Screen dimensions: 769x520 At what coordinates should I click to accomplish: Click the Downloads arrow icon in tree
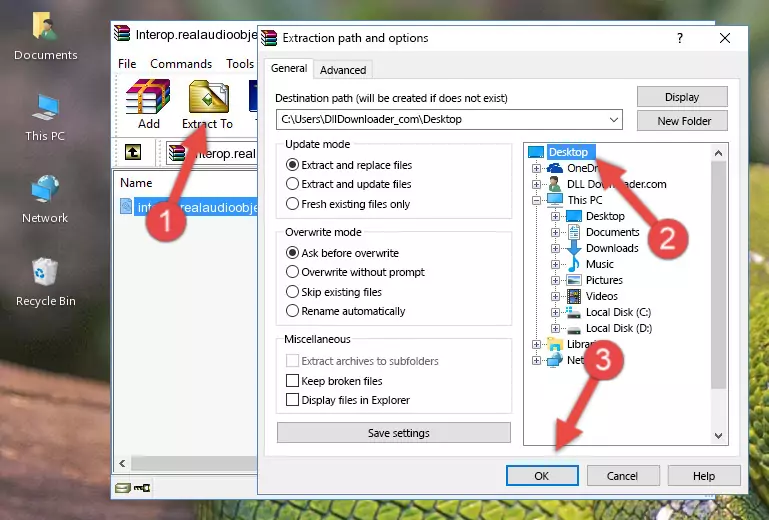coord(574,248)
